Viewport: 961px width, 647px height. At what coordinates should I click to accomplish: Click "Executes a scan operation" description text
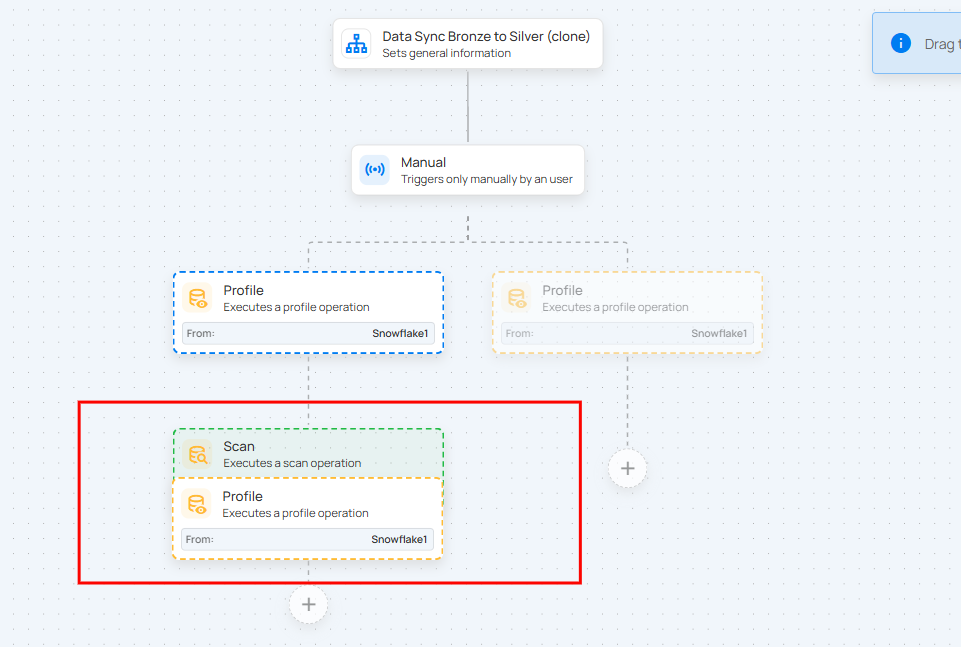(x=292, y=463)
